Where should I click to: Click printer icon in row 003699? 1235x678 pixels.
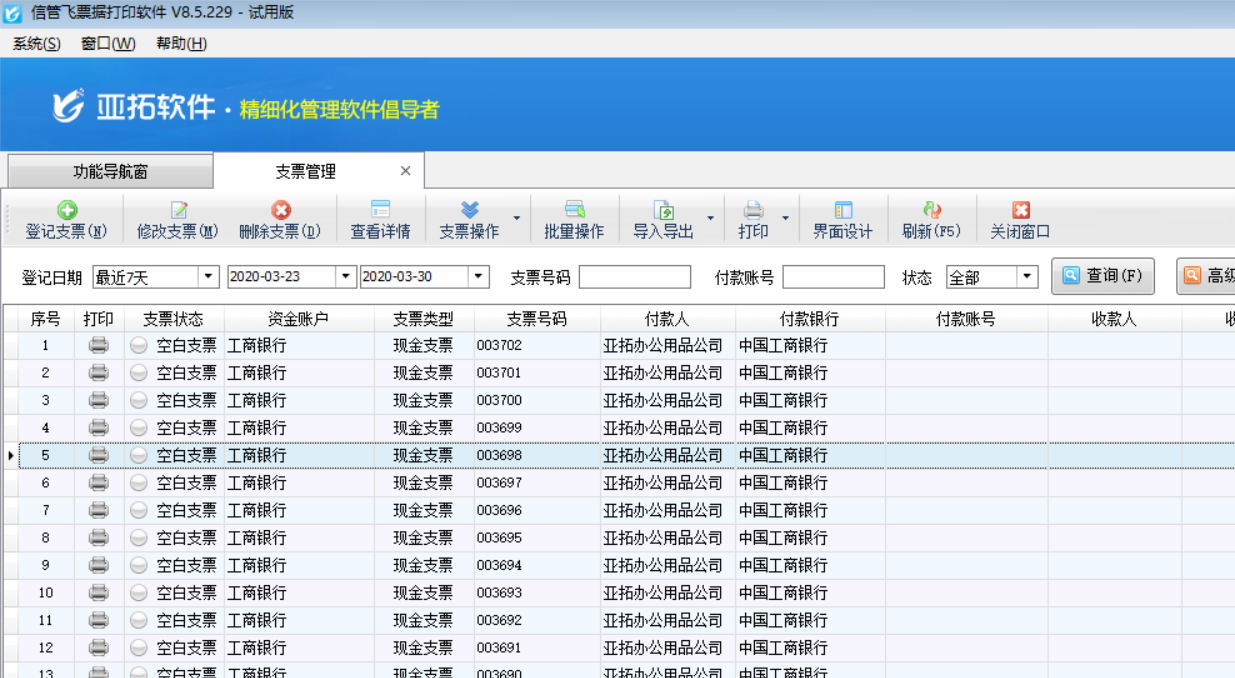[99, 427]
